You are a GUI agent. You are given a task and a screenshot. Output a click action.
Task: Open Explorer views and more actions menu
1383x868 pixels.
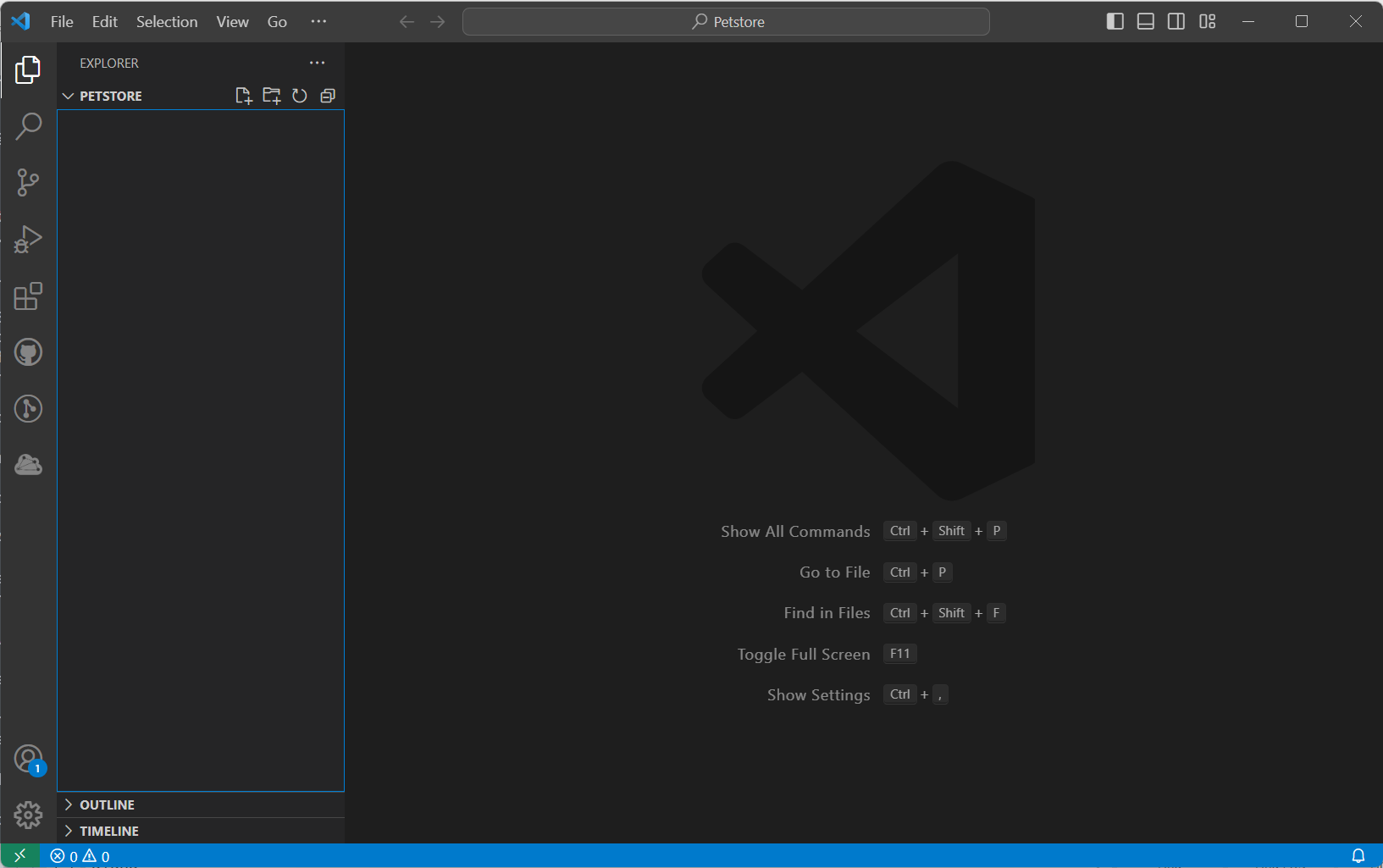pyautogui.click(x=318, y=63)
